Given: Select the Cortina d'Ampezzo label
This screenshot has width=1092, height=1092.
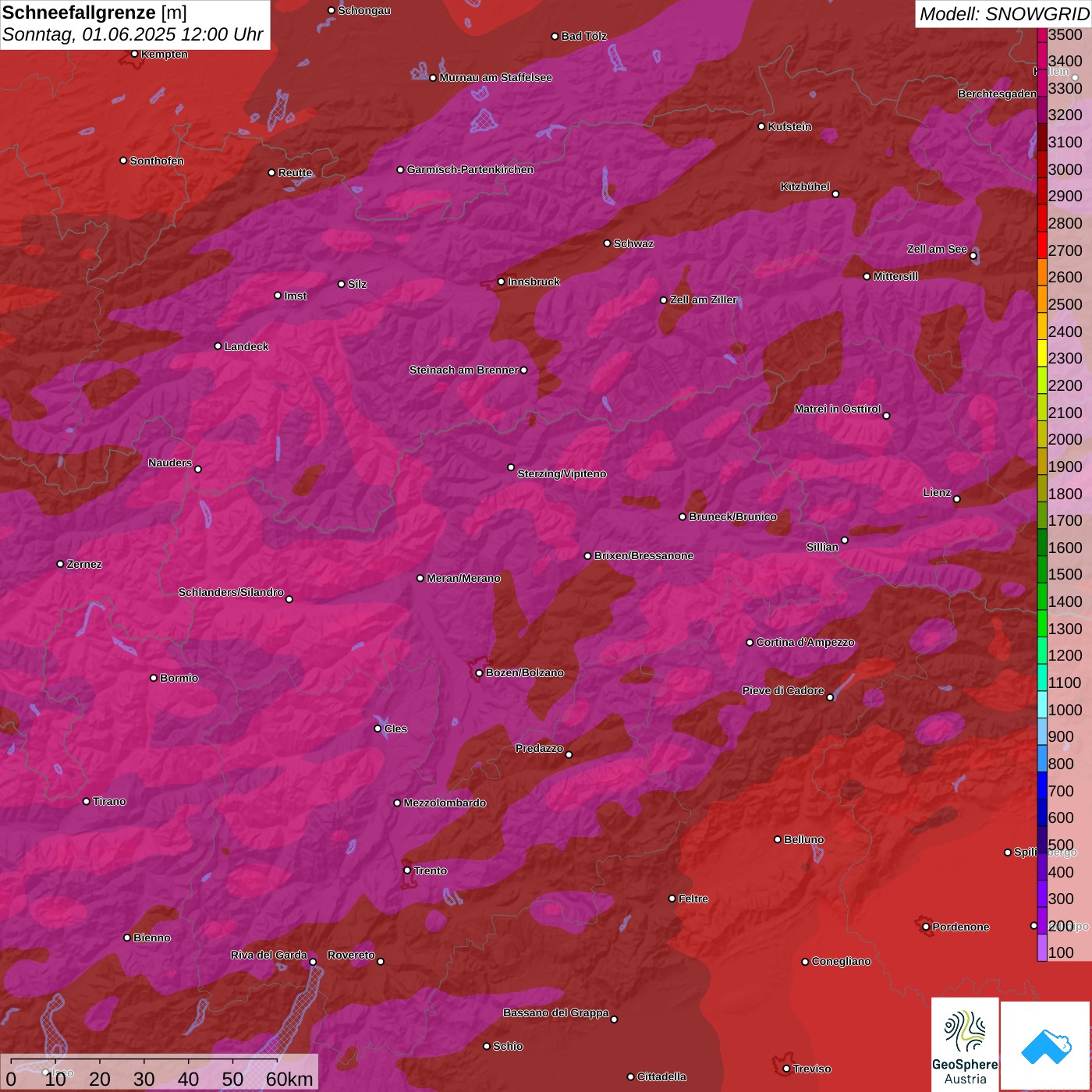Looking at the screenshot, I should point(806,642).
